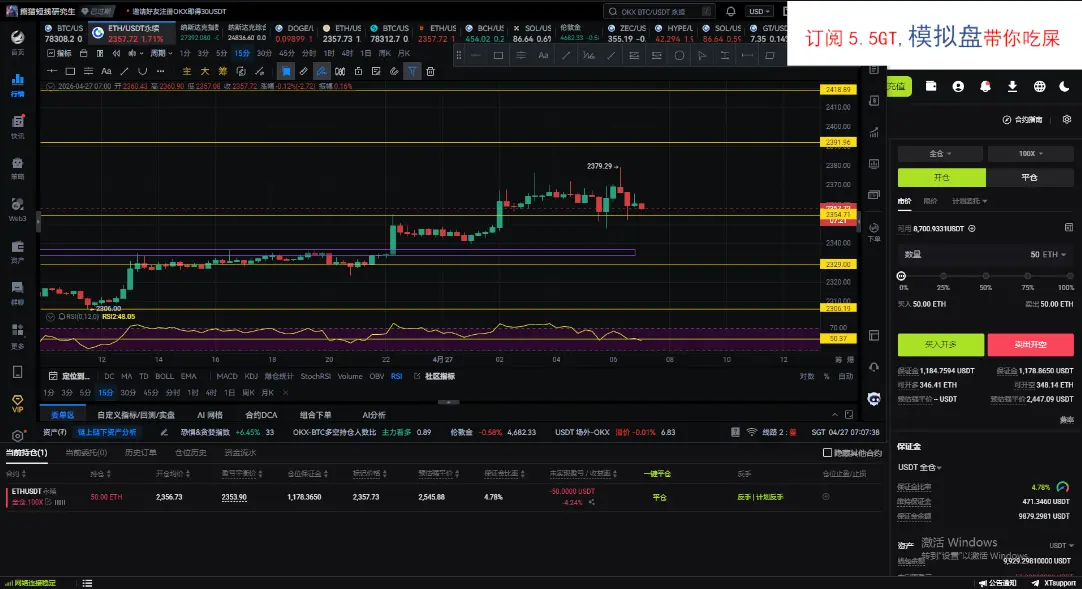1082x589 pixels.
Task: Open the USD currency dropdown in header
Action: [x=759, y=11]
